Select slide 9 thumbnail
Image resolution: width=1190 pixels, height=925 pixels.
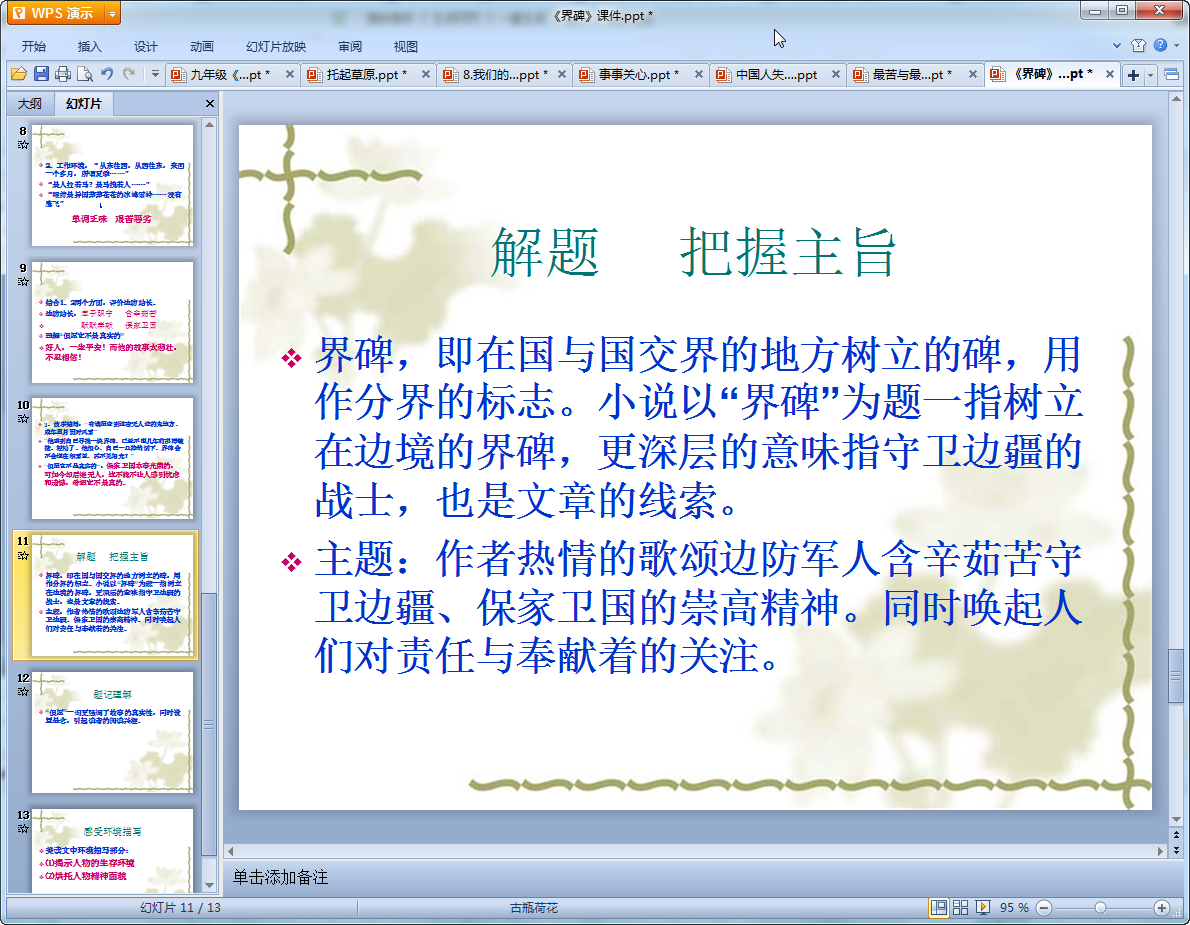pos(112,322)
